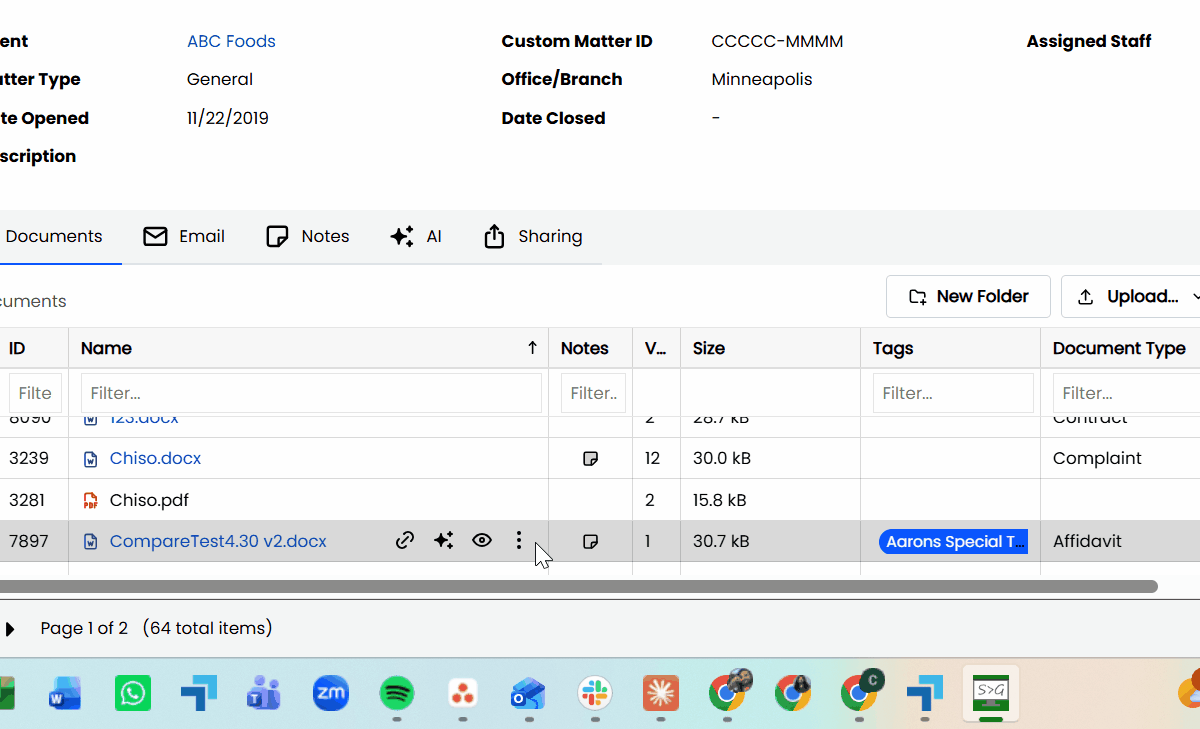Sort by the Document Type column header
The image size is (1200, 729).
point(1119,348)
